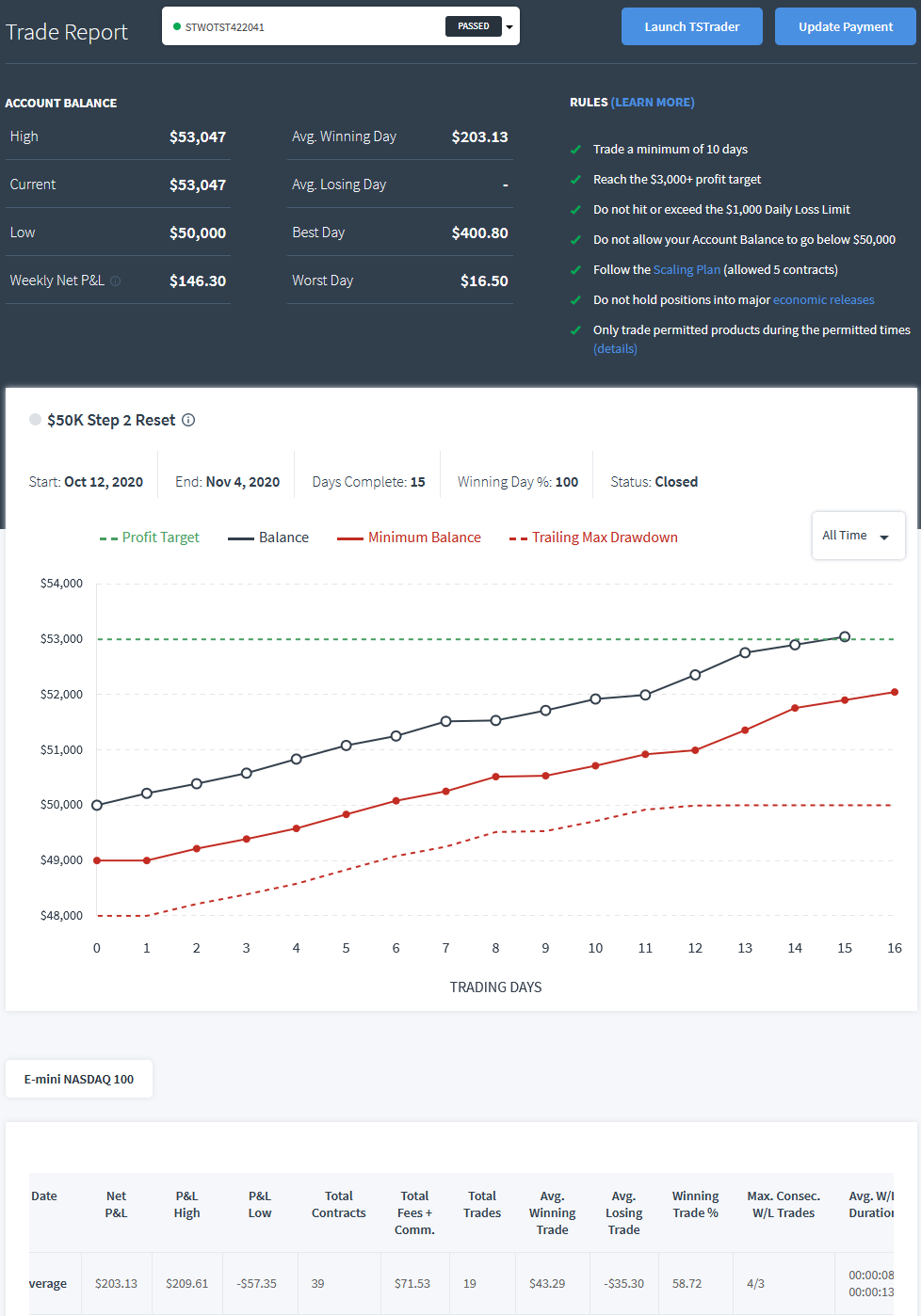
Task: Click day 15 balance point on chart
Action: click(845, 637)
